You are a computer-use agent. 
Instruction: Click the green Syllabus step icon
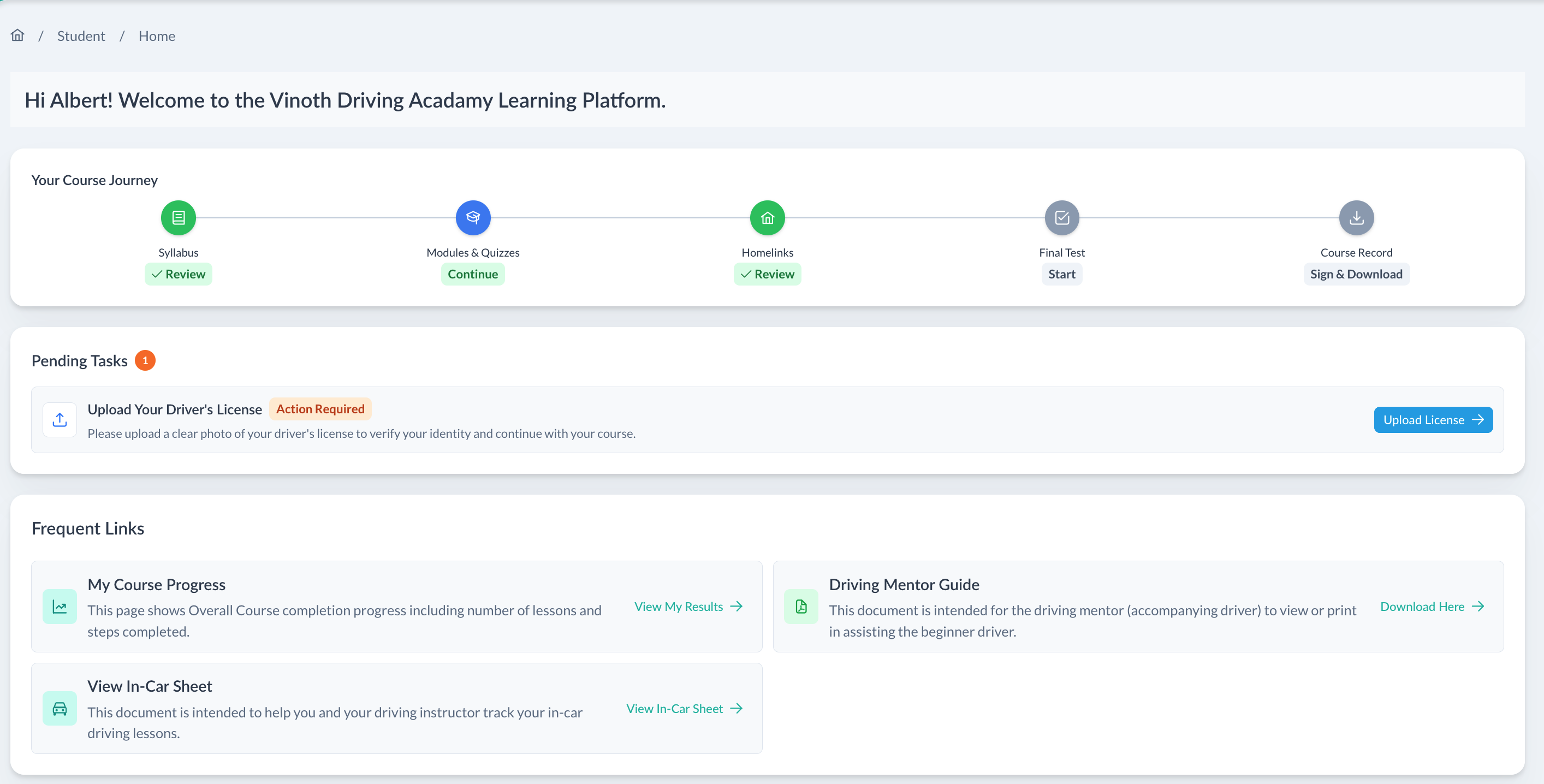pyautogui.click(x=178, y=218)
